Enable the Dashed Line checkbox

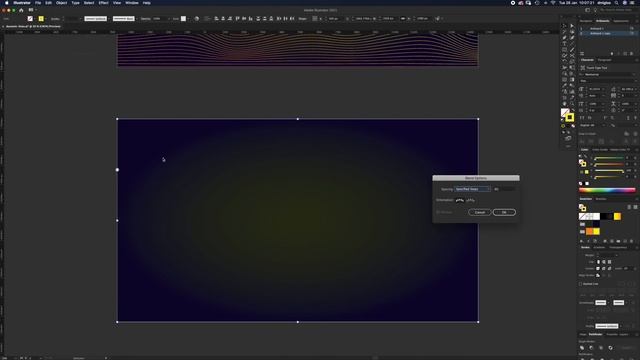580,284
